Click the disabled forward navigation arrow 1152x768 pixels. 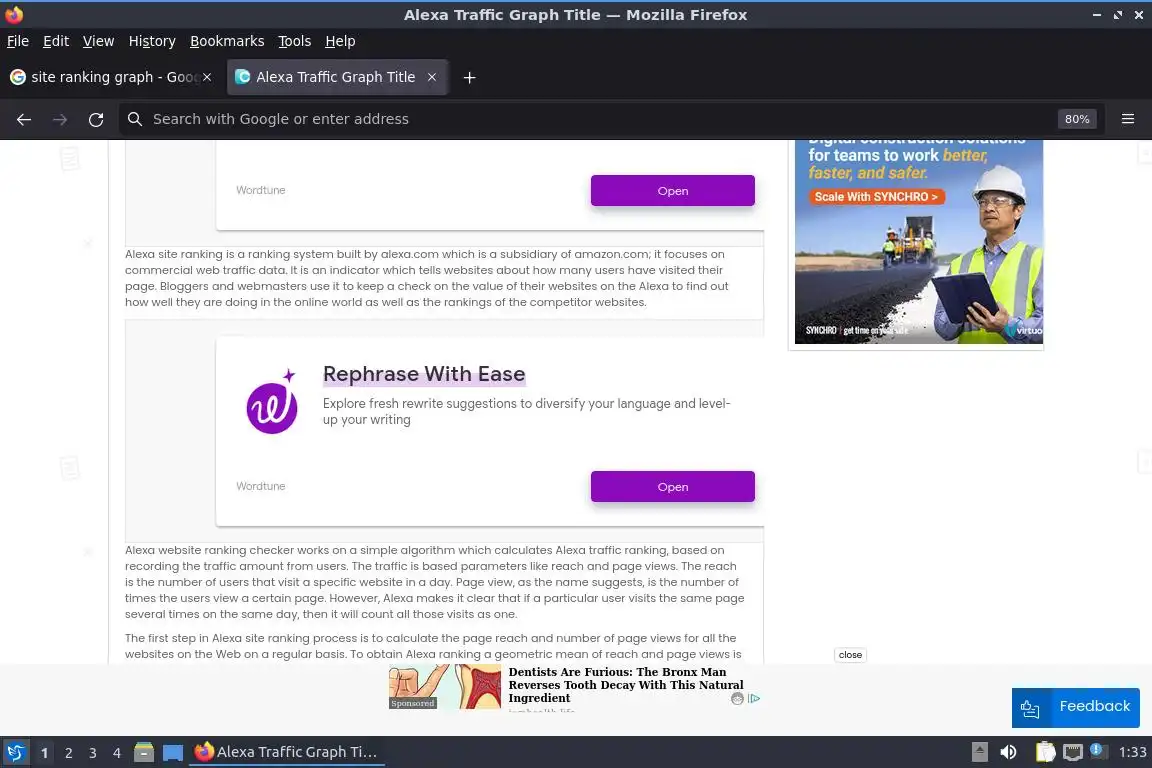pos(60,119)
